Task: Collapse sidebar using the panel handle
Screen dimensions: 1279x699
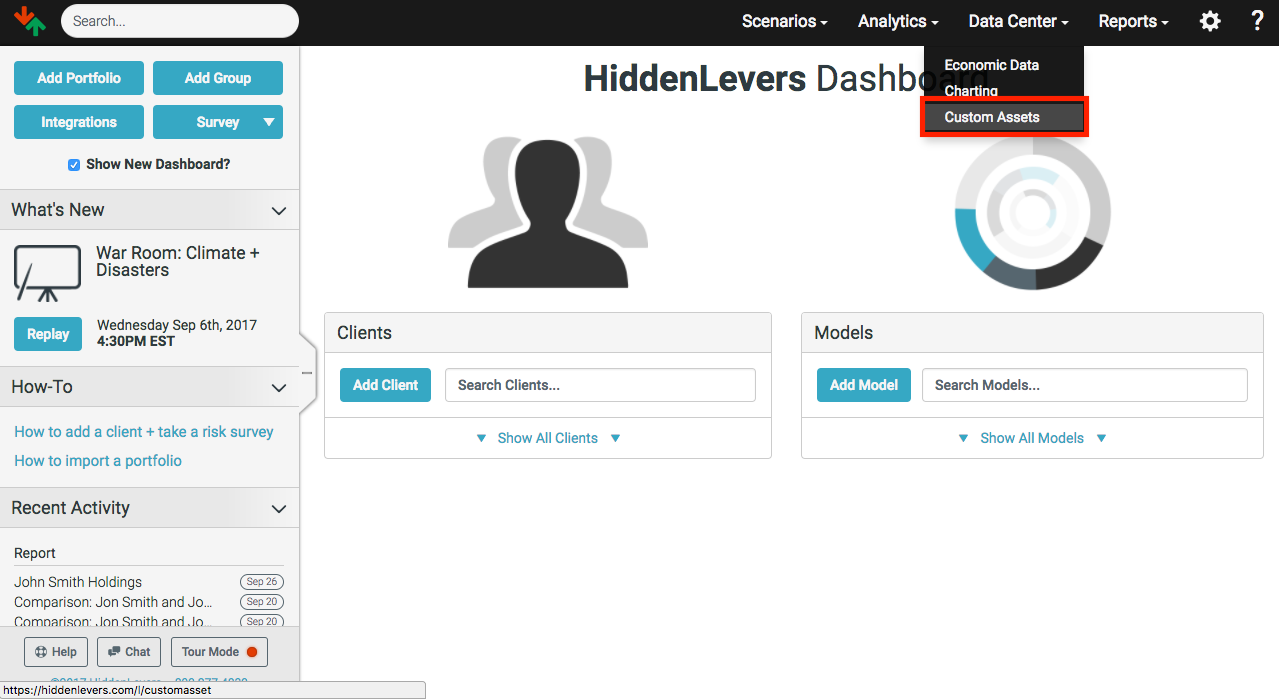Action: [x=307, y=373]
